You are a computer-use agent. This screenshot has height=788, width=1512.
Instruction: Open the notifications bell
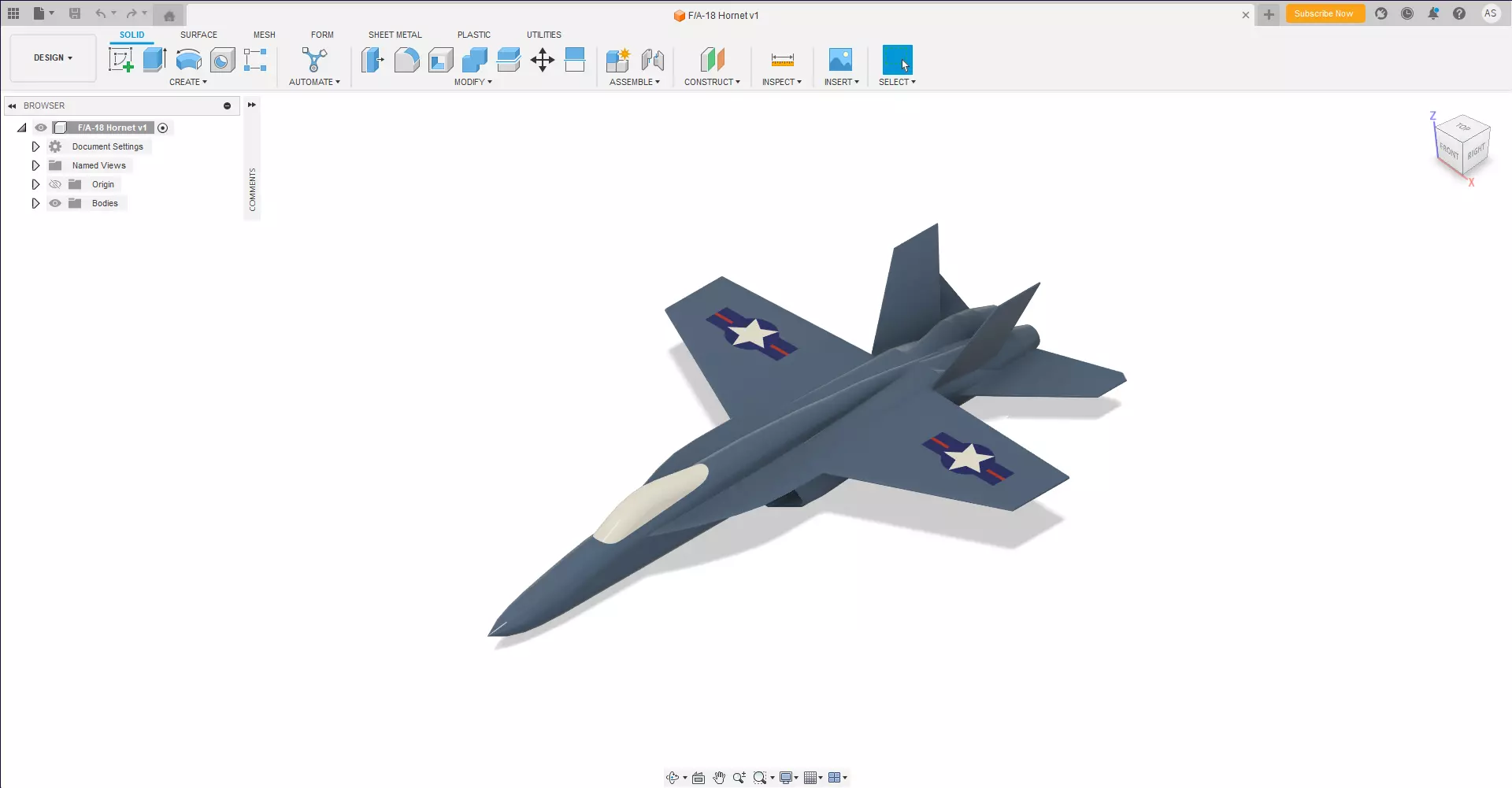1433,13
